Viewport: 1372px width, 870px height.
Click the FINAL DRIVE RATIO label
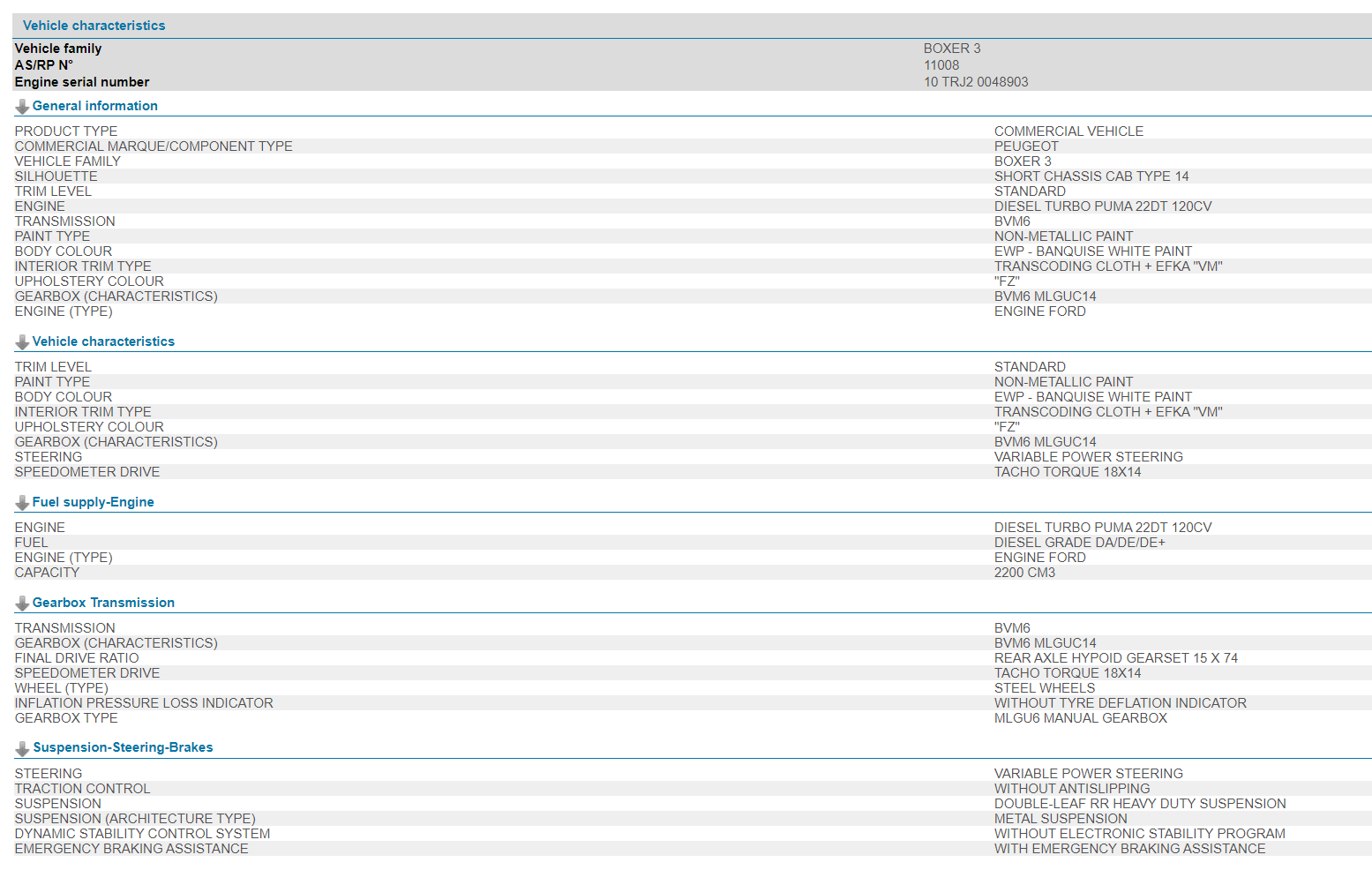77,658
